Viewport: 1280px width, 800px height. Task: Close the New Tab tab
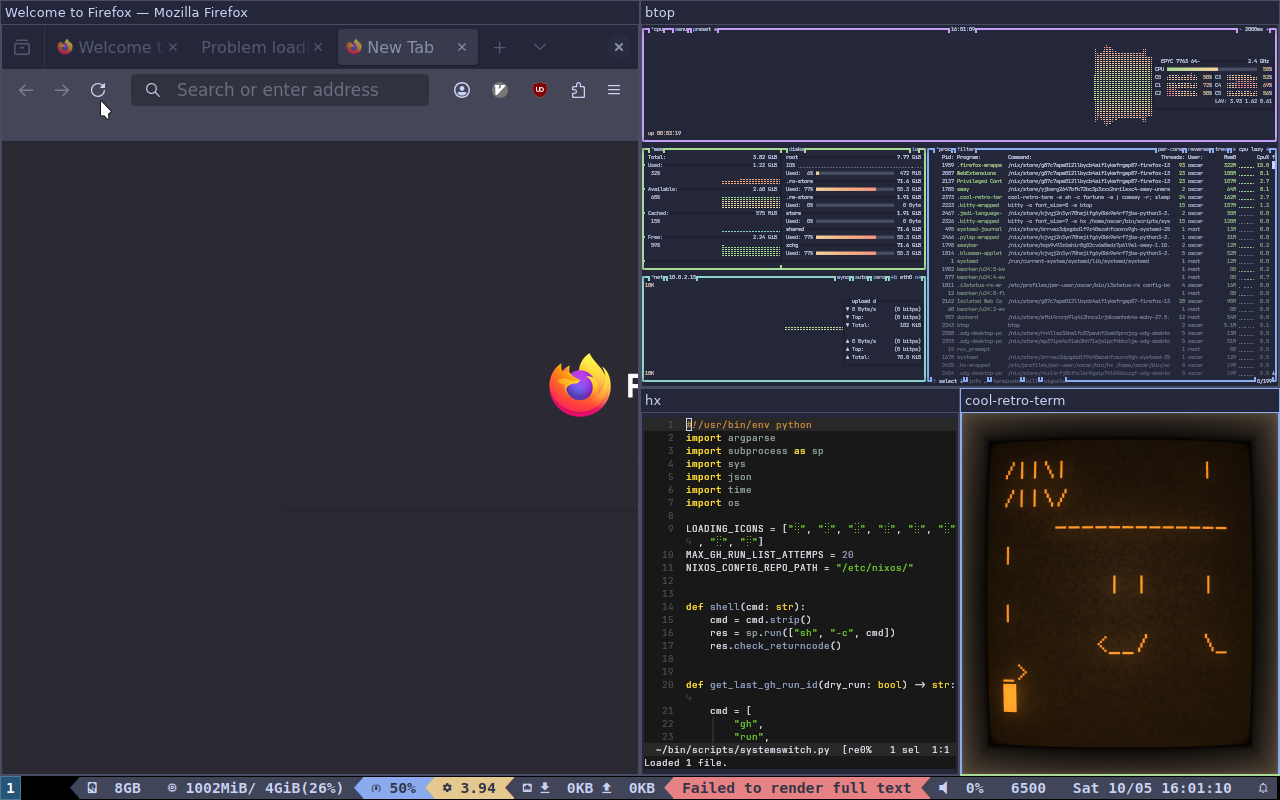point(462,47)
